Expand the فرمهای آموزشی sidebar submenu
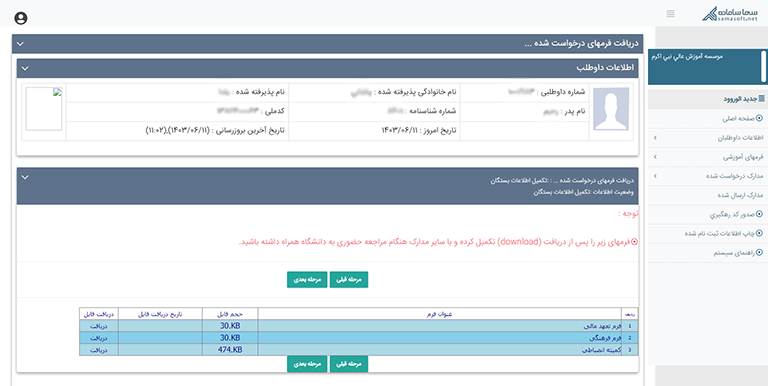The image size is (768, 386). (655, 157)
